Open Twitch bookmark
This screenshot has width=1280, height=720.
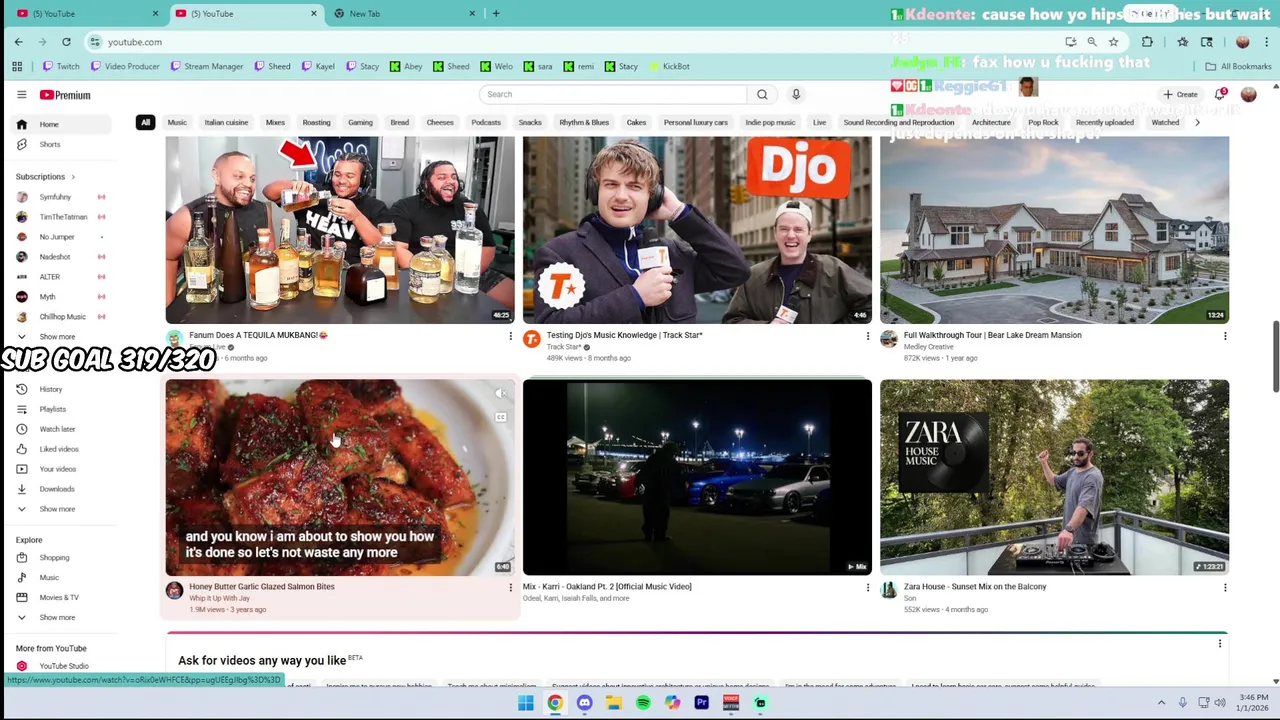[x=60, y=66]
